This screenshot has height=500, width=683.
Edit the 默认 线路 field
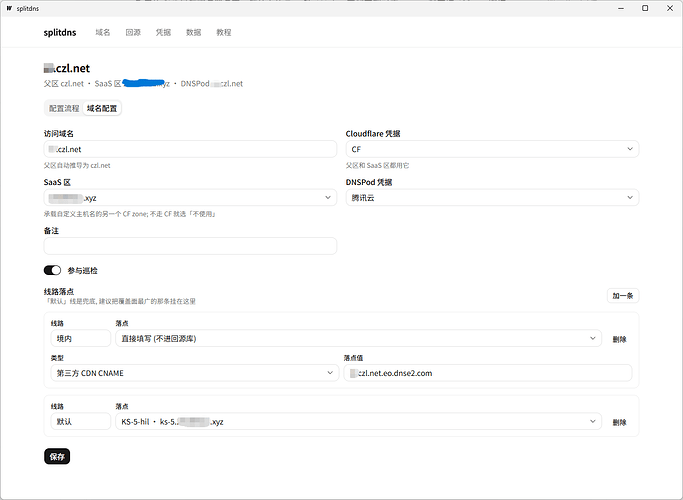(x=81, y=422)
